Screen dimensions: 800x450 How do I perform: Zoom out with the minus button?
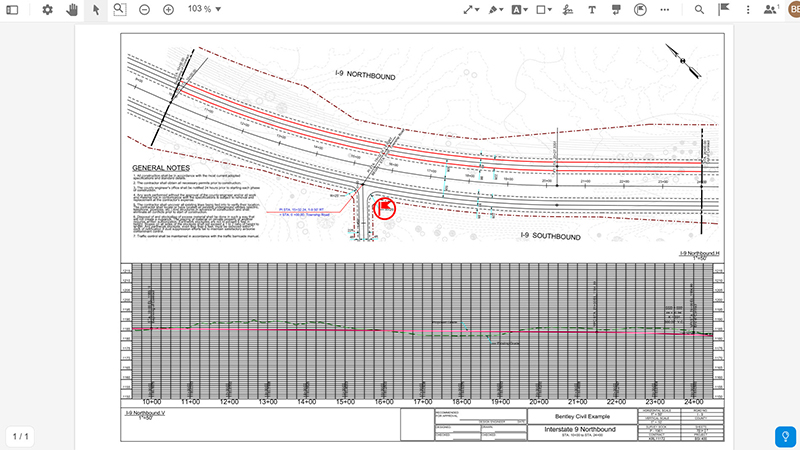pos(144,10)
